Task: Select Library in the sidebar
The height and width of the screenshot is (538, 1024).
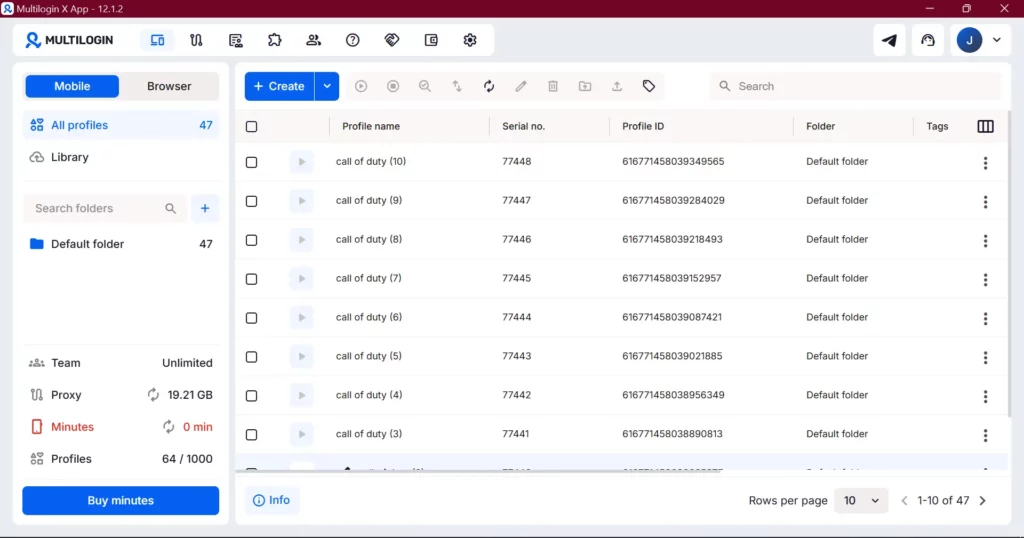Action: 70,157
